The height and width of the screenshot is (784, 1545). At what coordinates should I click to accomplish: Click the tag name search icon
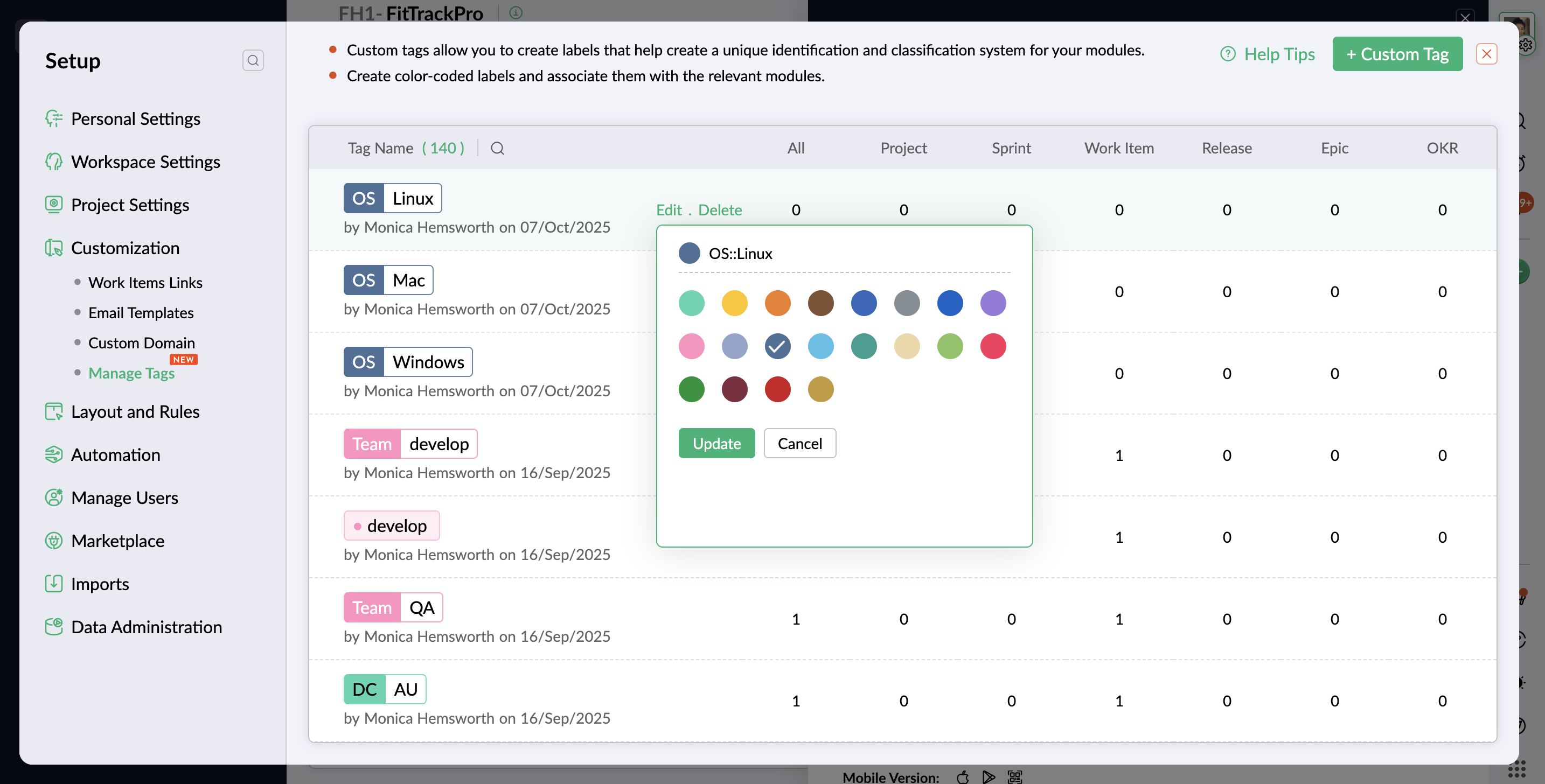tap(497, 148)
